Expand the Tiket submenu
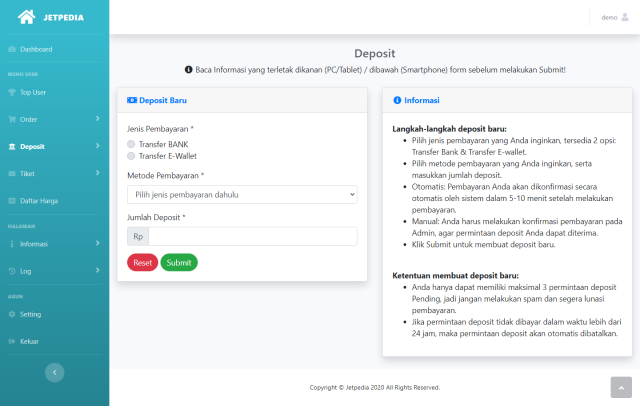 point(54,173)
